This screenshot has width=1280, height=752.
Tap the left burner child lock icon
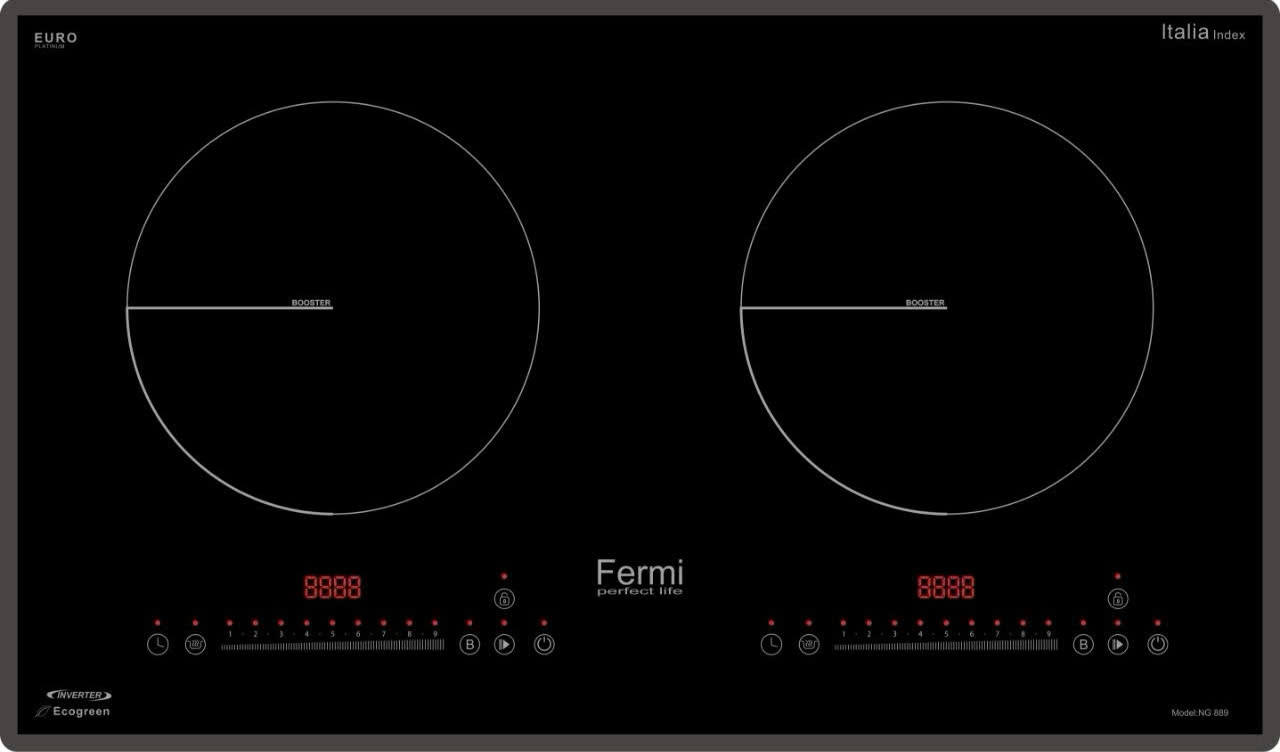[x=505, y=599]
